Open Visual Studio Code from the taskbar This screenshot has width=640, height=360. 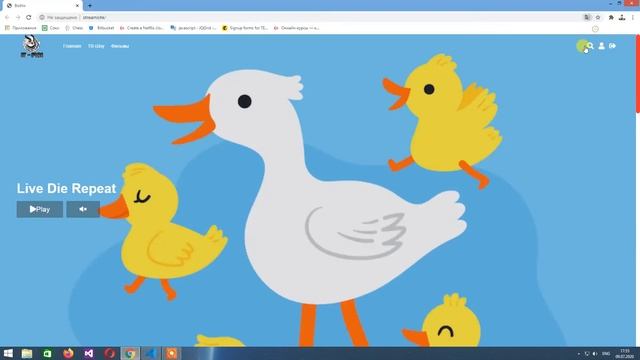(151, 353)
